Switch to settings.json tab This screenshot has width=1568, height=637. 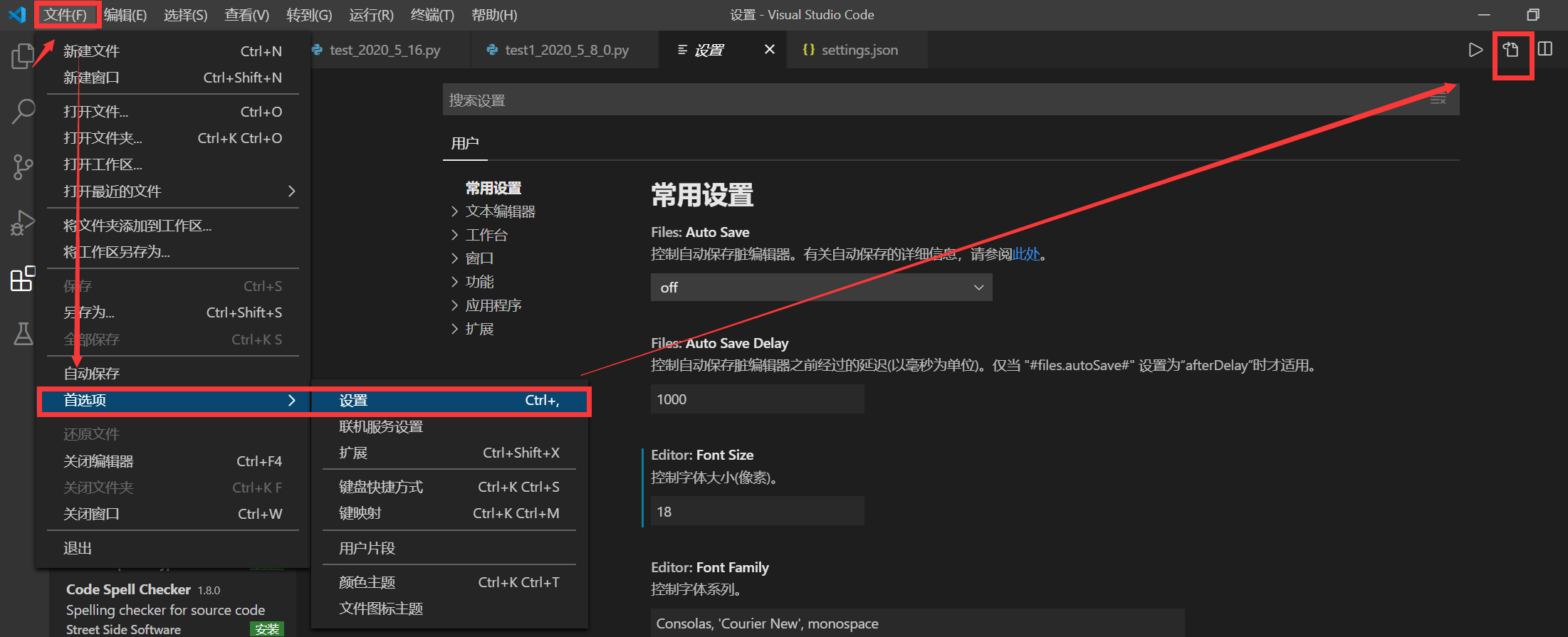pyautogui.click(x=859, y=50)
